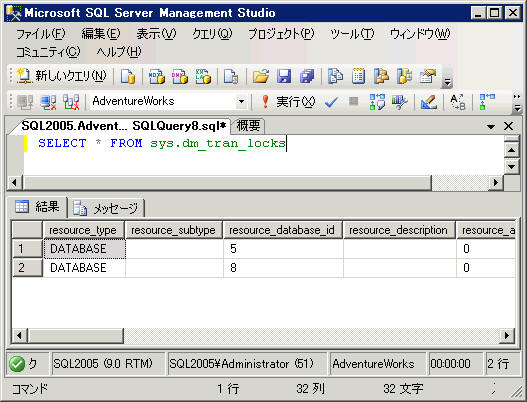Select the cell with database id 5

click(x=283, y=249)
